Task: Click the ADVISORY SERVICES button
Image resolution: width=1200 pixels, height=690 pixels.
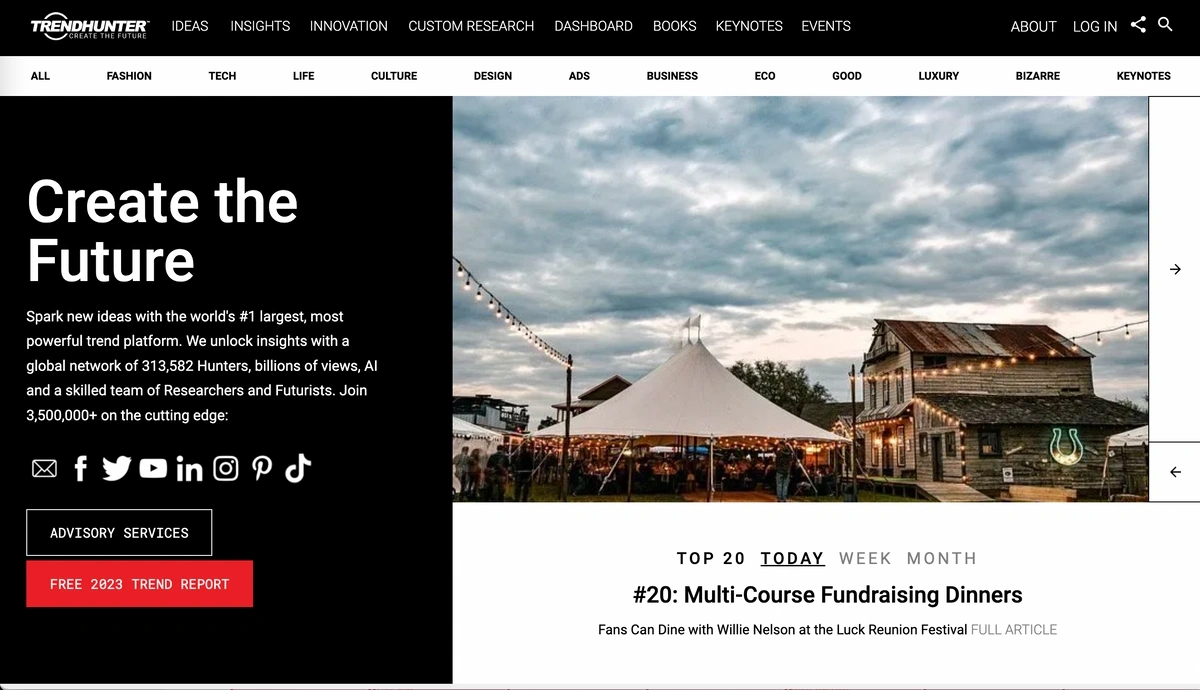Action: coord(119,533)
